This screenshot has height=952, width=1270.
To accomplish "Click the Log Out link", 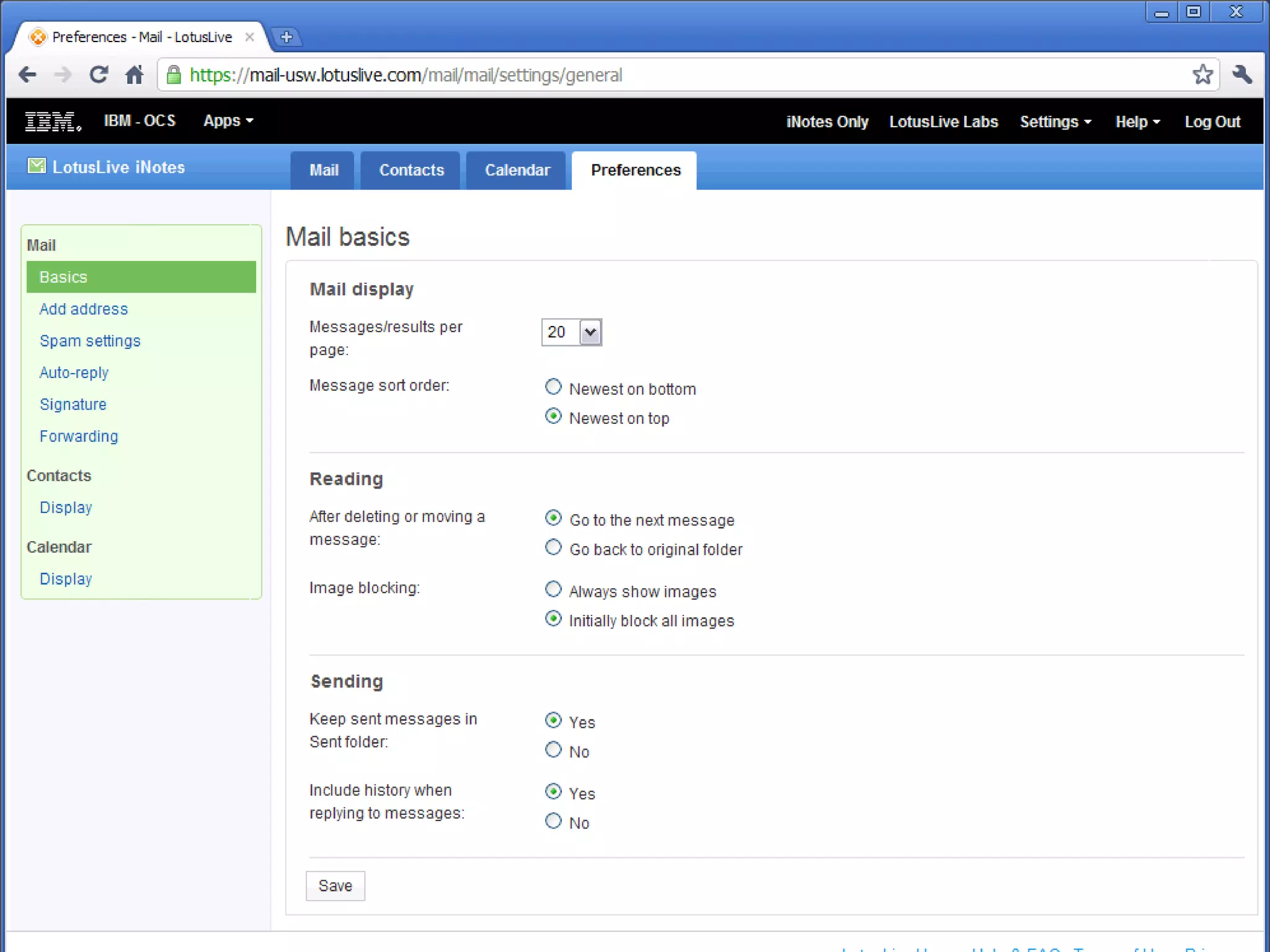I will [1212, 122].
